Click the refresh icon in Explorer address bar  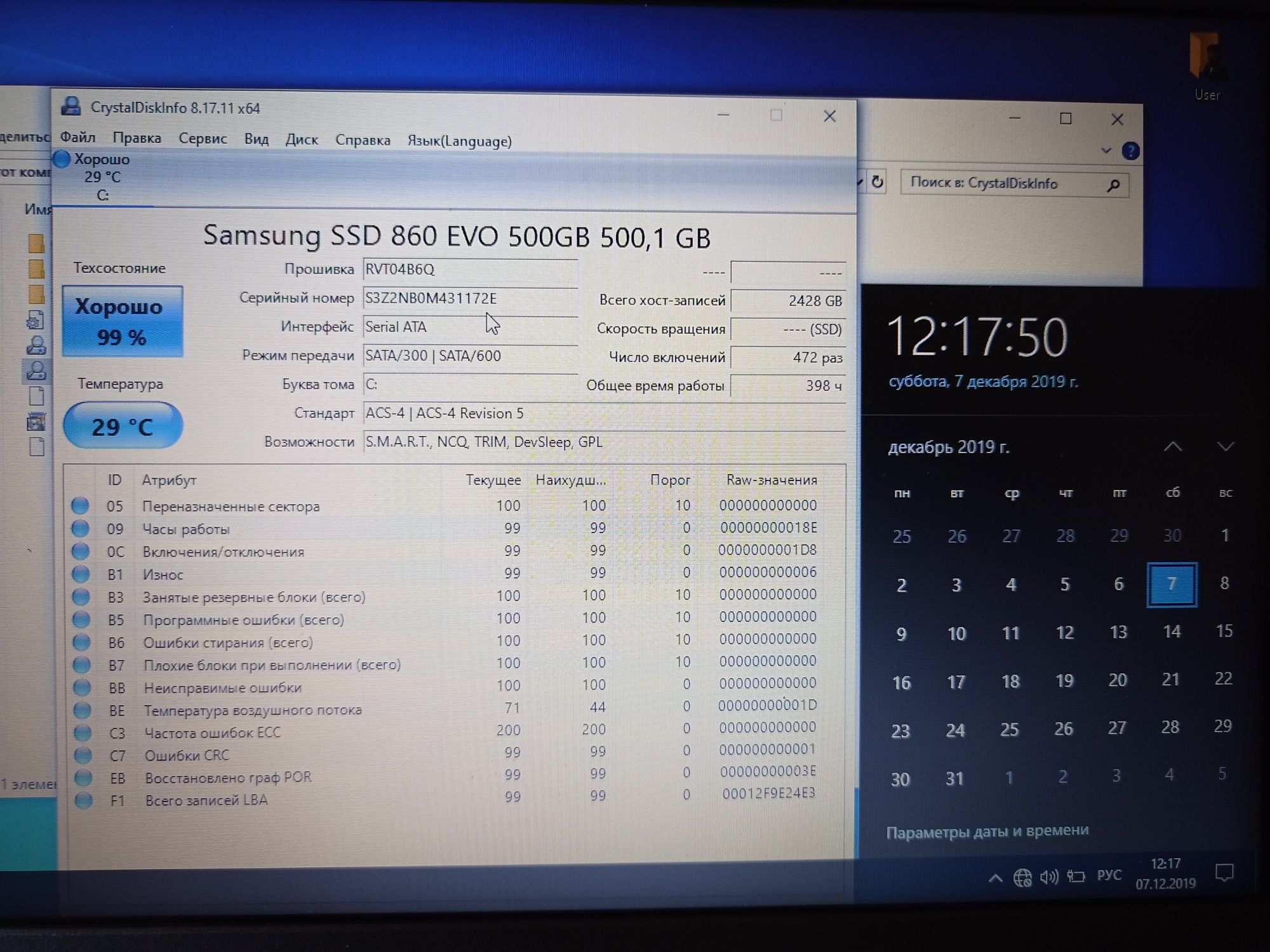[x=877, y=182]
